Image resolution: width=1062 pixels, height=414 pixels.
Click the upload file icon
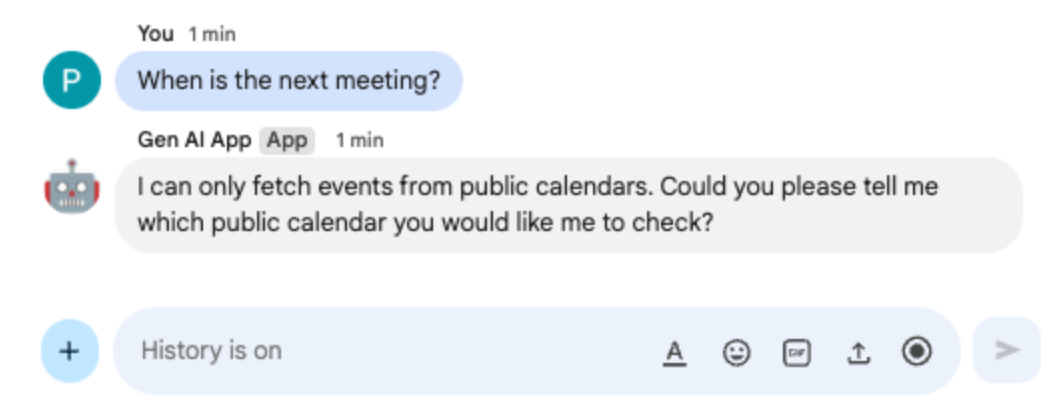(858, 351)
